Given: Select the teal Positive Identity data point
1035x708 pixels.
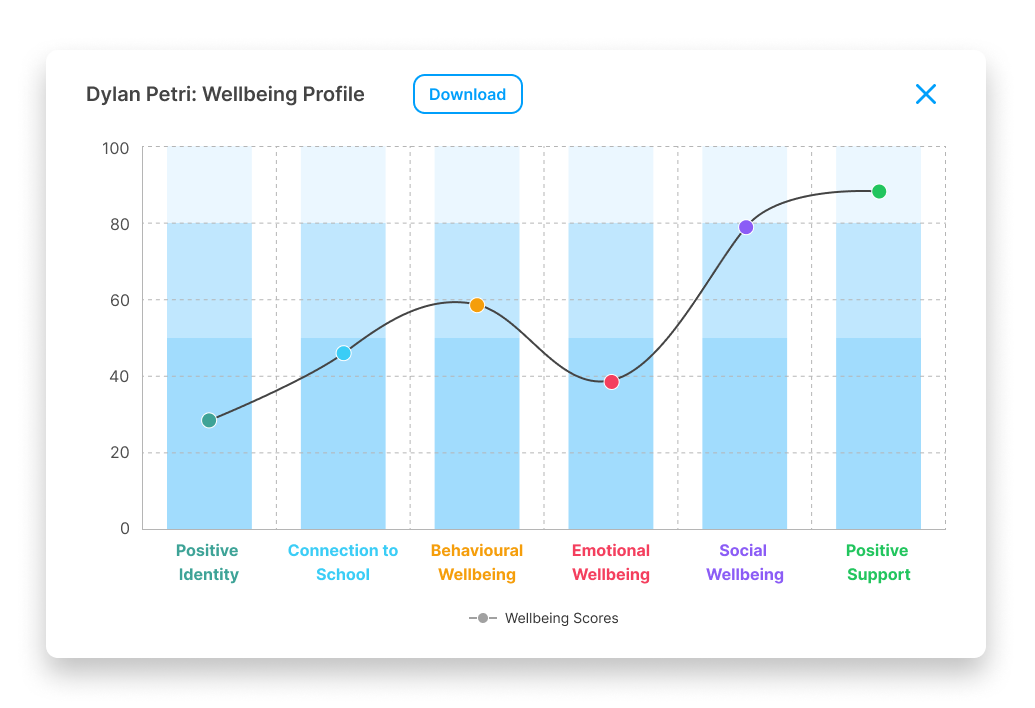Looking at the screenshot, I should pyautogui.click(x=208, y=421).
